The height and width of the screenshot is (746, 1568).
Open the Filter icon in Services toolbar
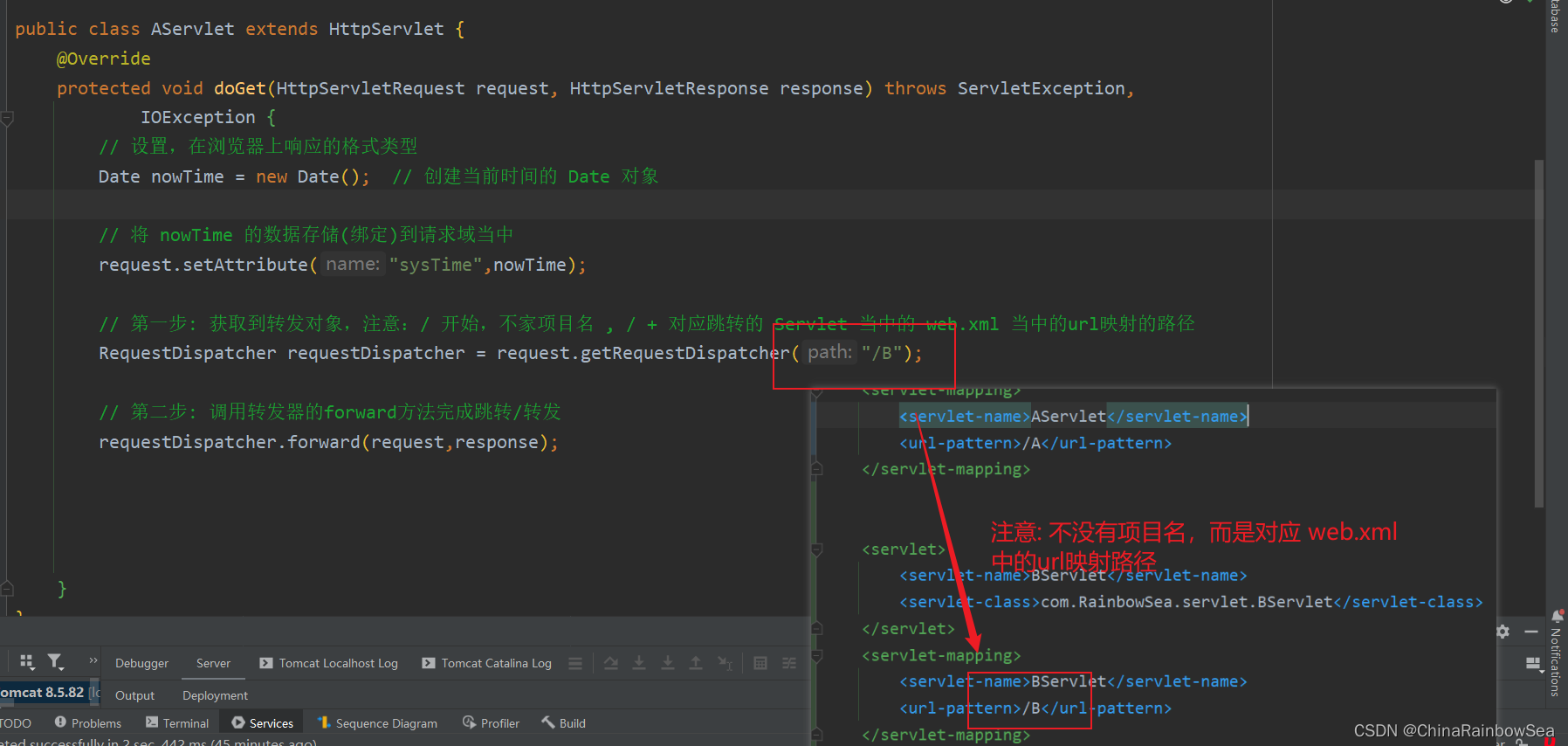pos(56,662)
